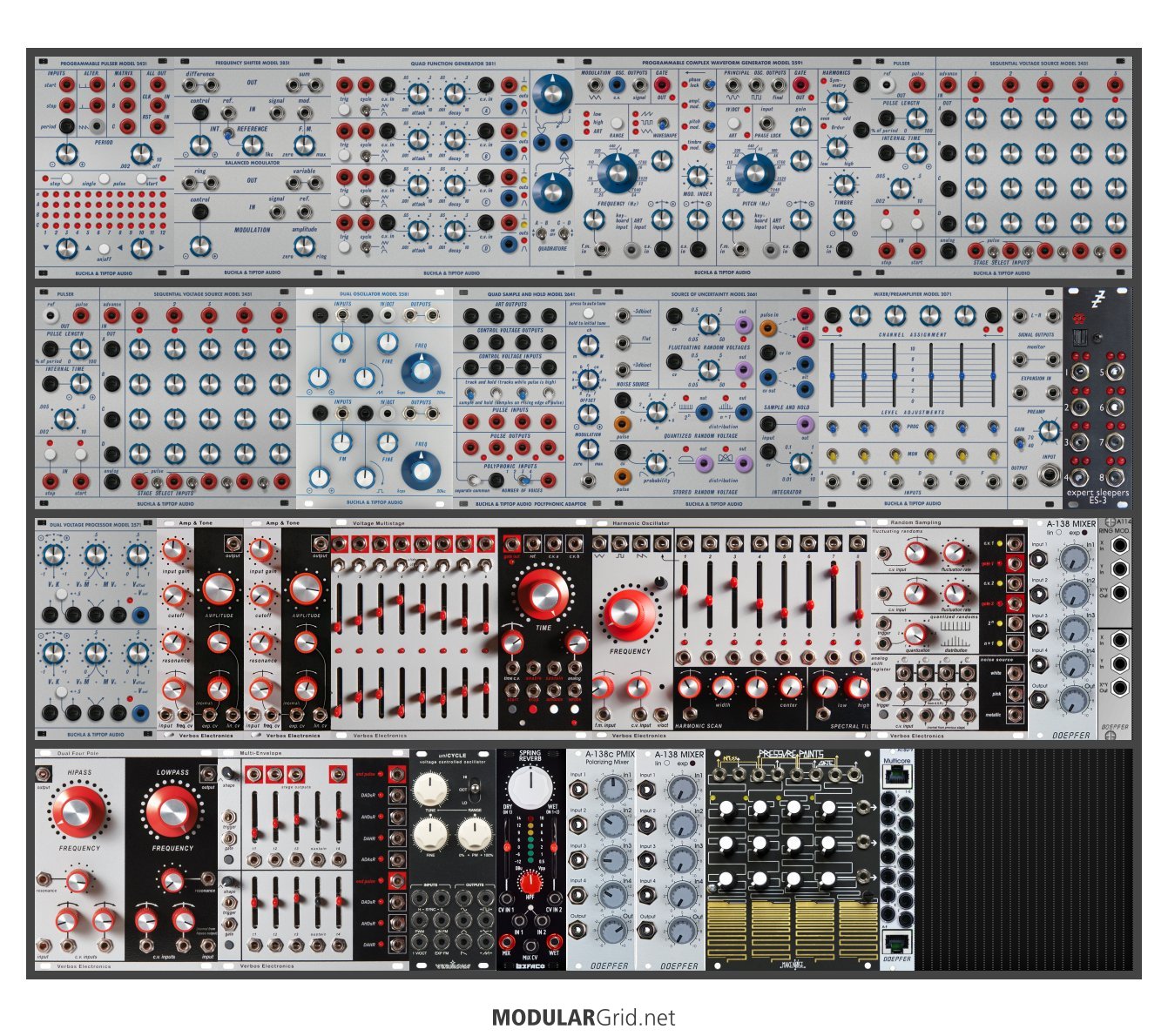The width and height of the screenshot is (1168, 1036).
Task: Click output jack 1 on Expert Sleepers ES-3
Action: [x=1082, y=373]
